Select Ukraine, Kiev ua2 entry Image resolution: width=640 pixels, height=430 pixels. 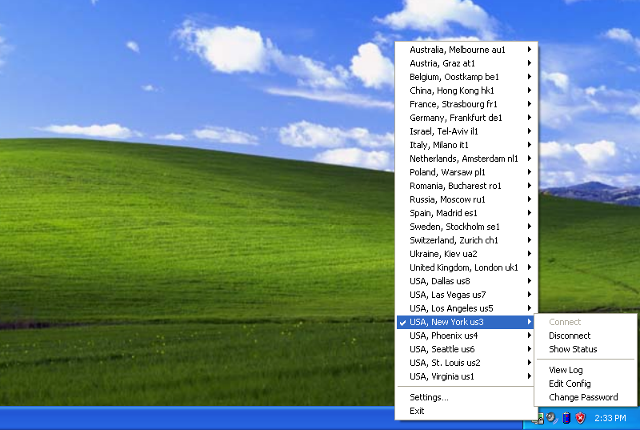(466, 254)
